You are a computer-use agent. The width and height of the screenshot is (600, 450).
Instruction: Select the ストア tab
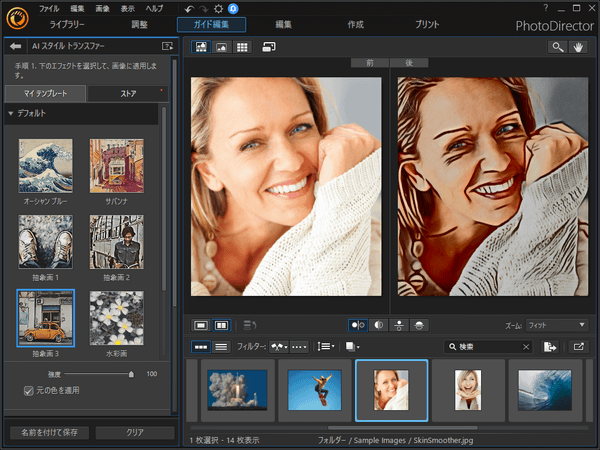coord(128,94)
